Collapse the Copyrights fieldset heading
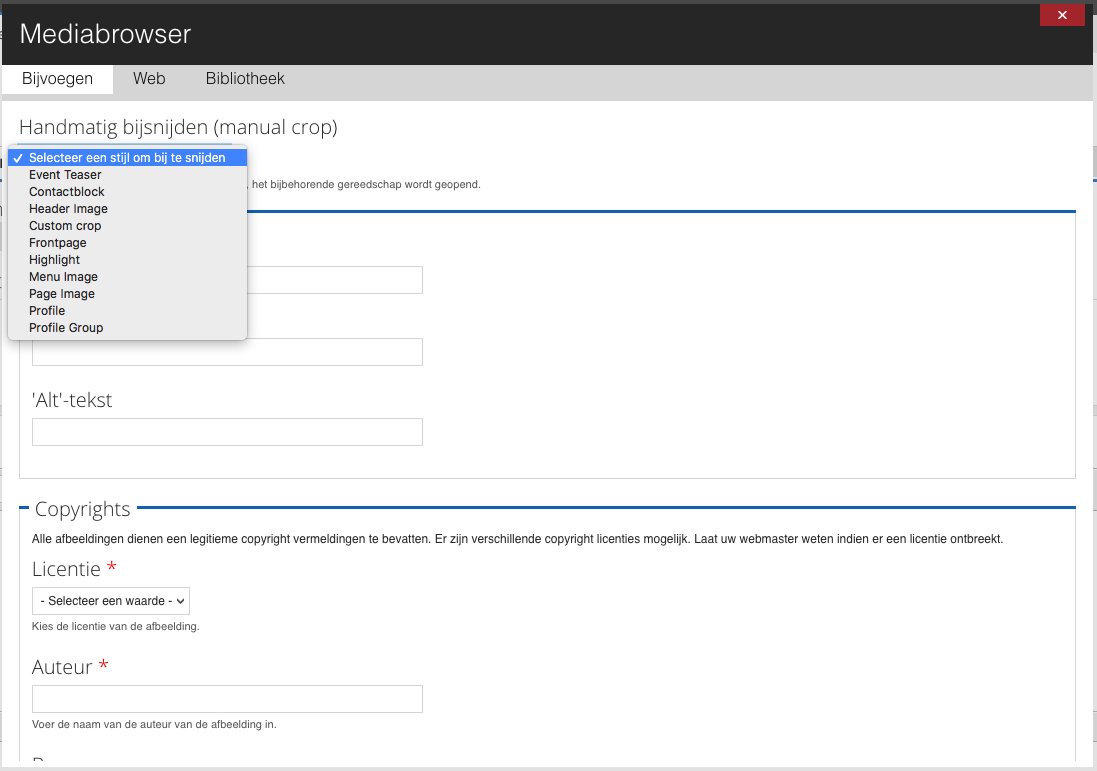Viewport: 1097px width, 771px height. click(x=82, y=509)
